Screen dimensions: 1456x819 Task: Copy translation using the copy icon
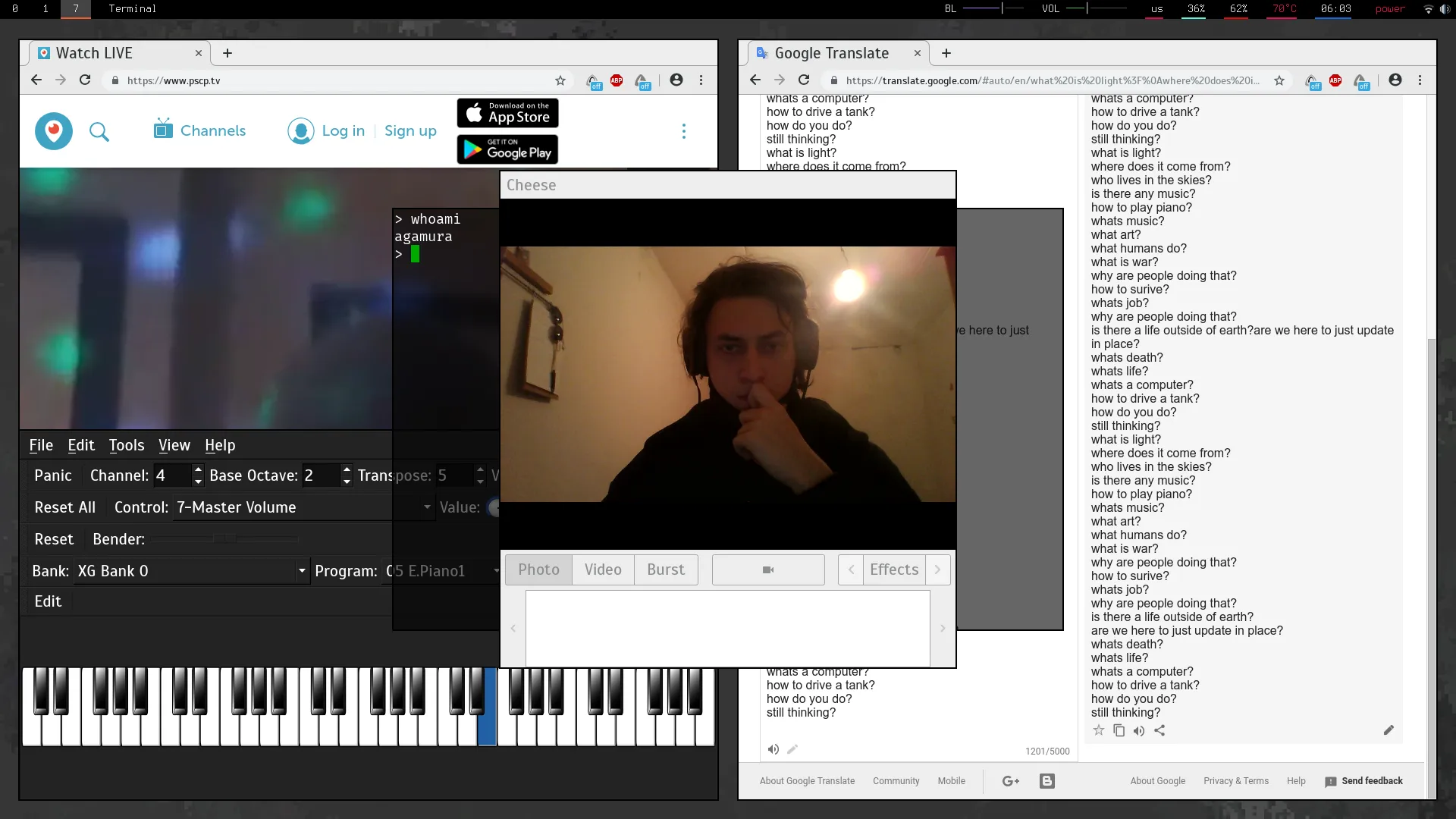pos(1119,730)
